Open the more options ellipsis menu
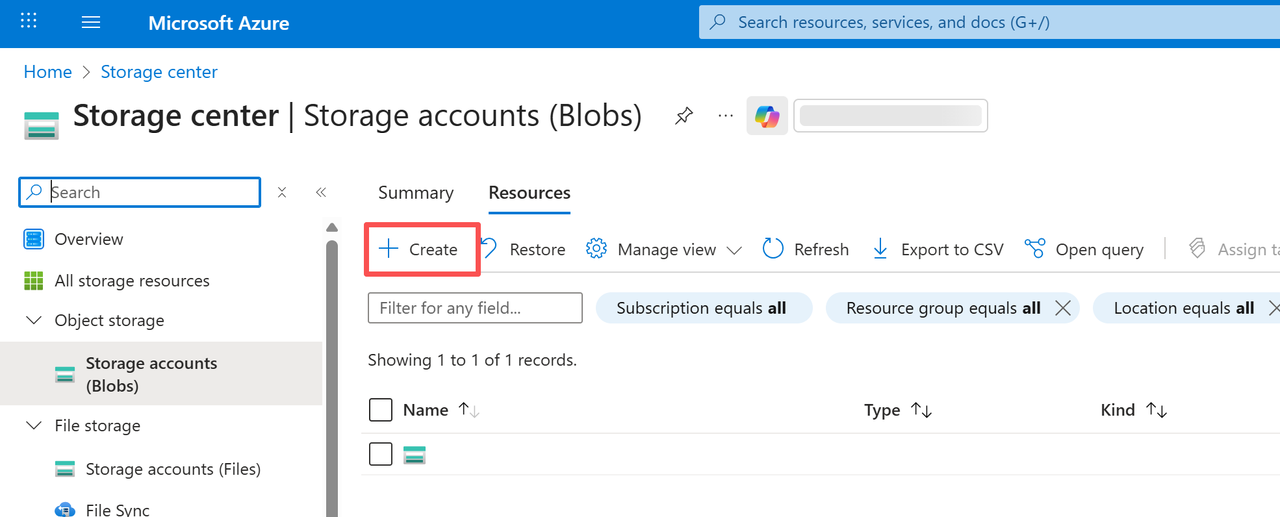Screen dimensions: 1280x517 [x=726, y=116]
